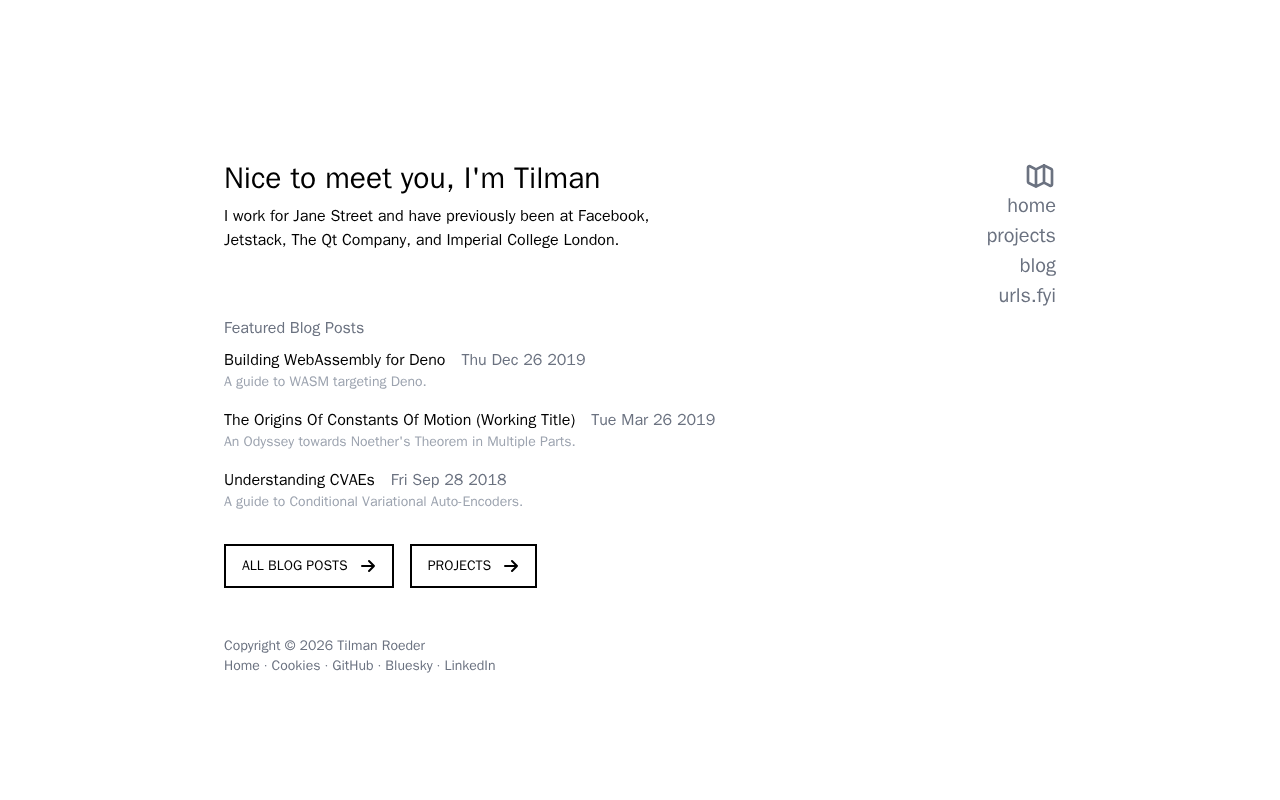
Task: Click the arrow icon beside ALL BLOG POSTS
Action: [368, 566]
